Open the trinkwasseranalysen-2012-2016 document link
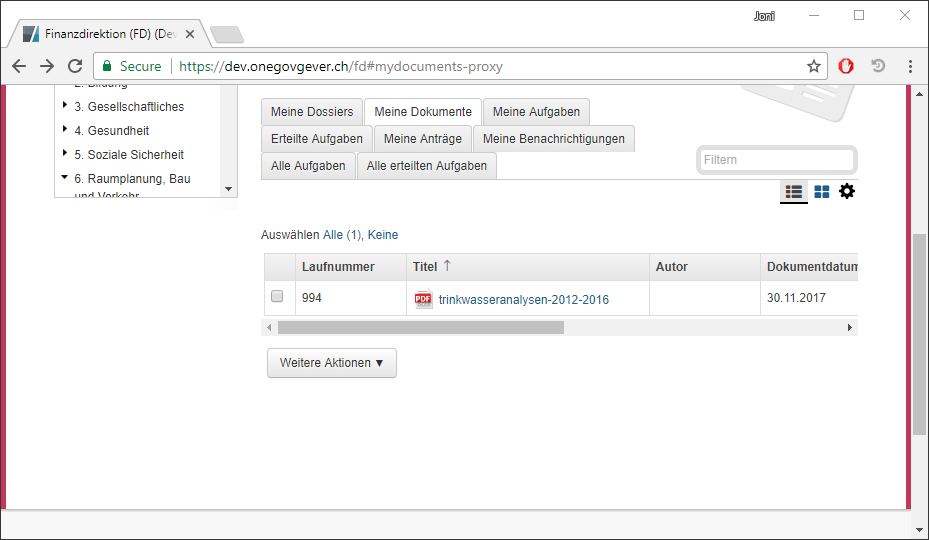The width and height of the screenshot is (929, 540). (524, 300)
